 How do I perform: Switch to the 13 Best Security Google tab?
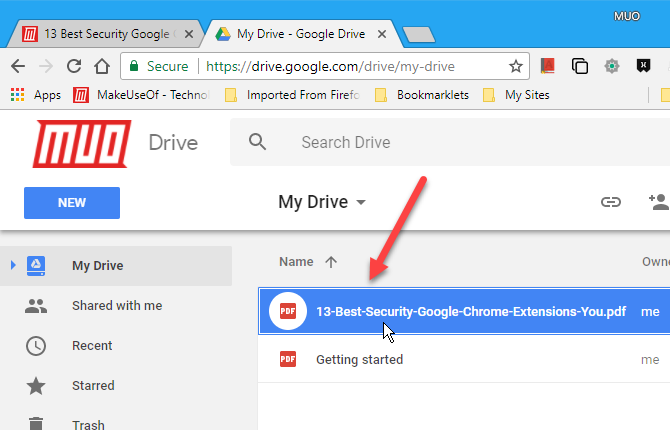point(105,34)
